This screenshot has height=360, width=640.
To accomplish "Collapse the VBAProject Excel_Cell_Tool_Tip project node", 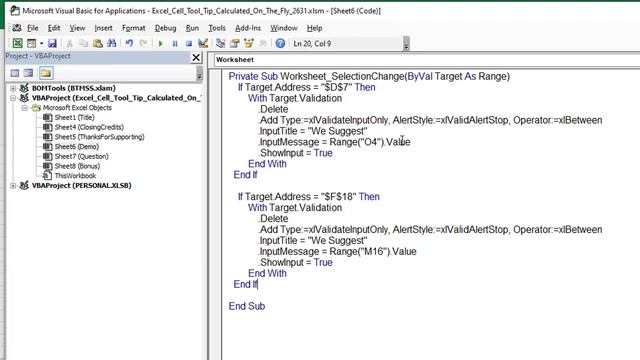I will coord(13,98).
